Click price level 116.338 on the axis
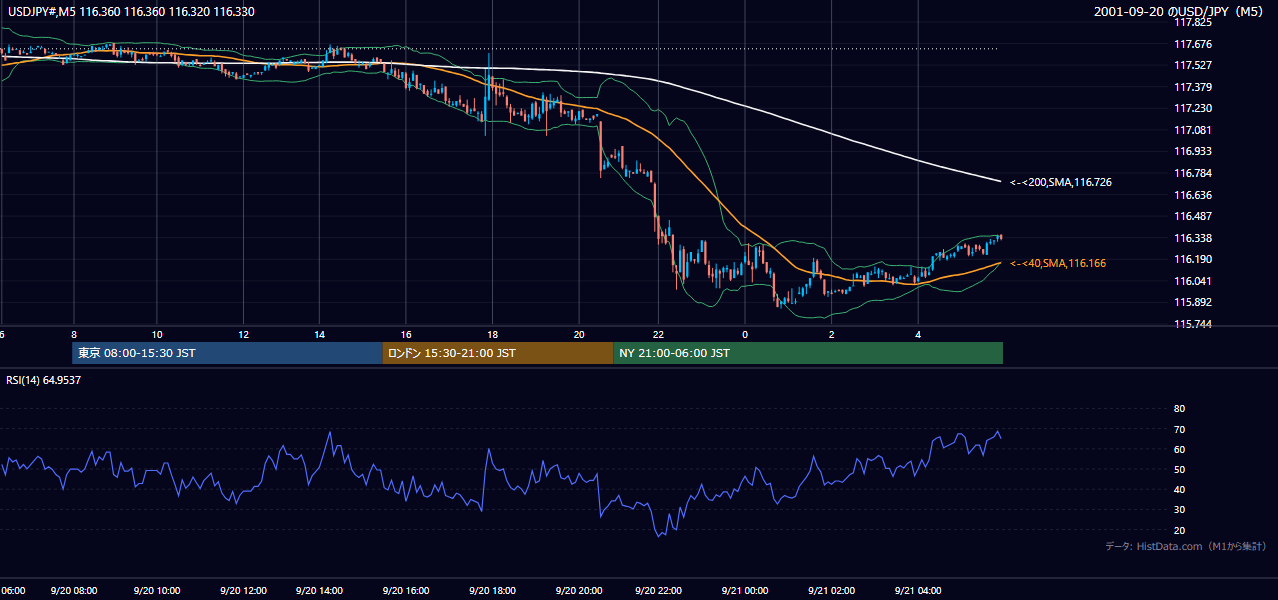The width and height of the screenshot is (1278, 600). click(x=1192, y=238)
